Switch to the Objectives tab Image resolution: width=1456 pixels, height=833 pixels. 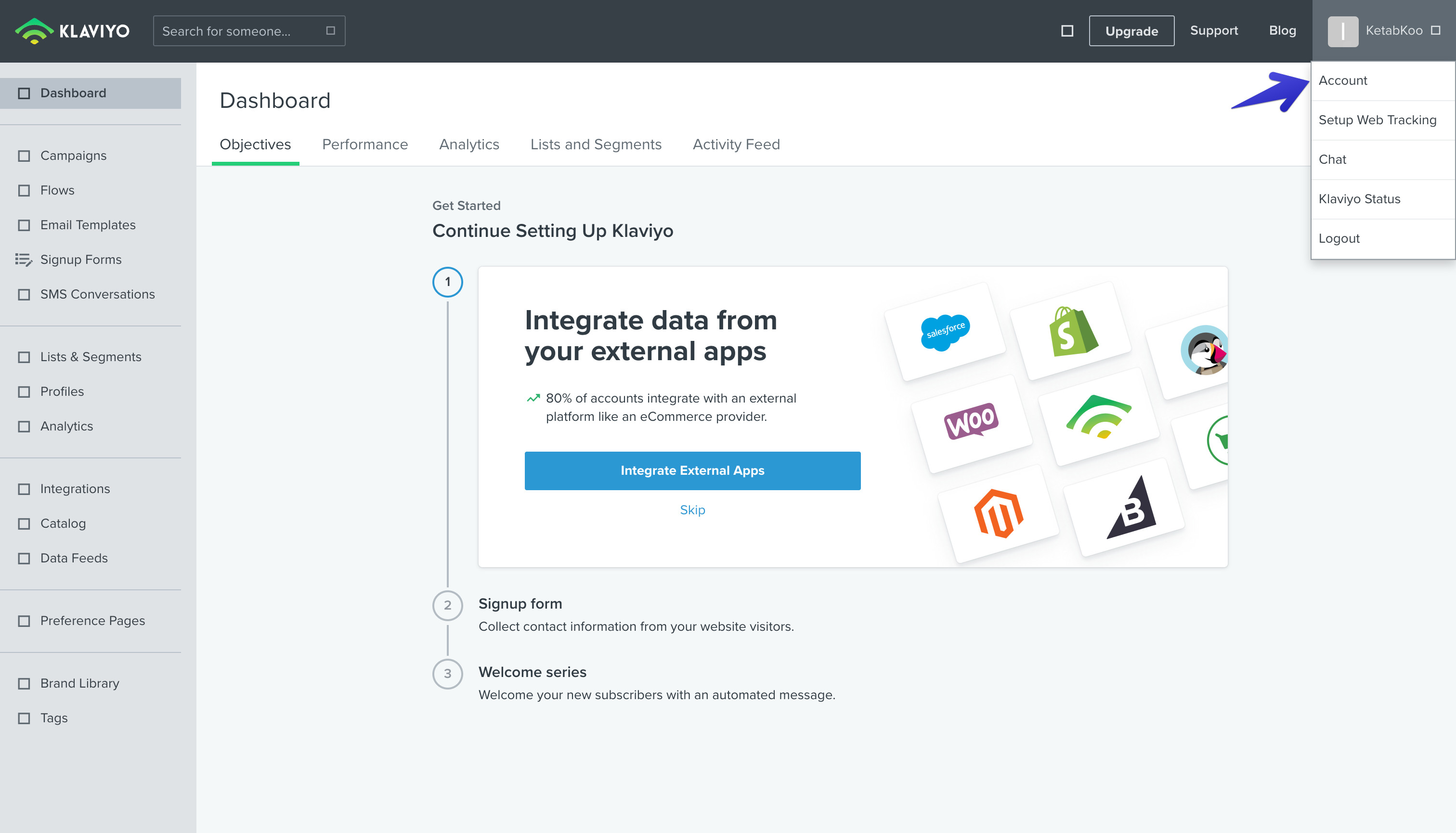[x=255, y=145]
